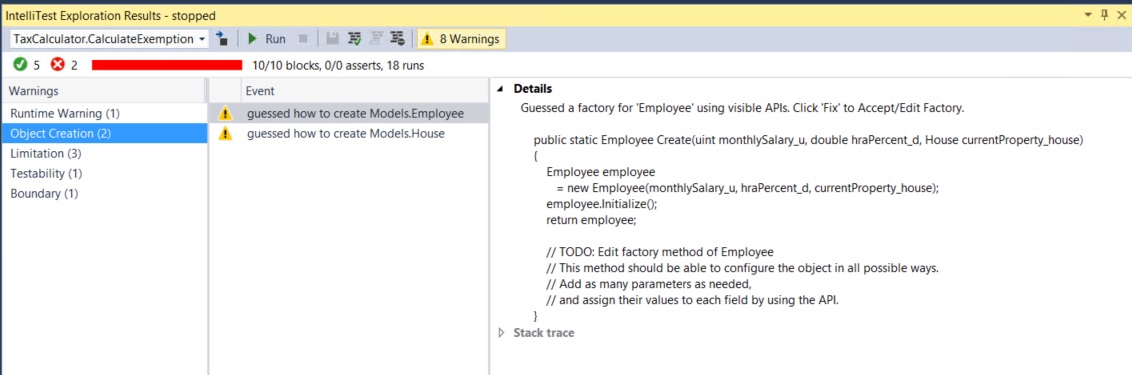The image size is (1132, 375).
Task: Select 'guessed how to create Models.Employee' event
Action: click(354, 113)
